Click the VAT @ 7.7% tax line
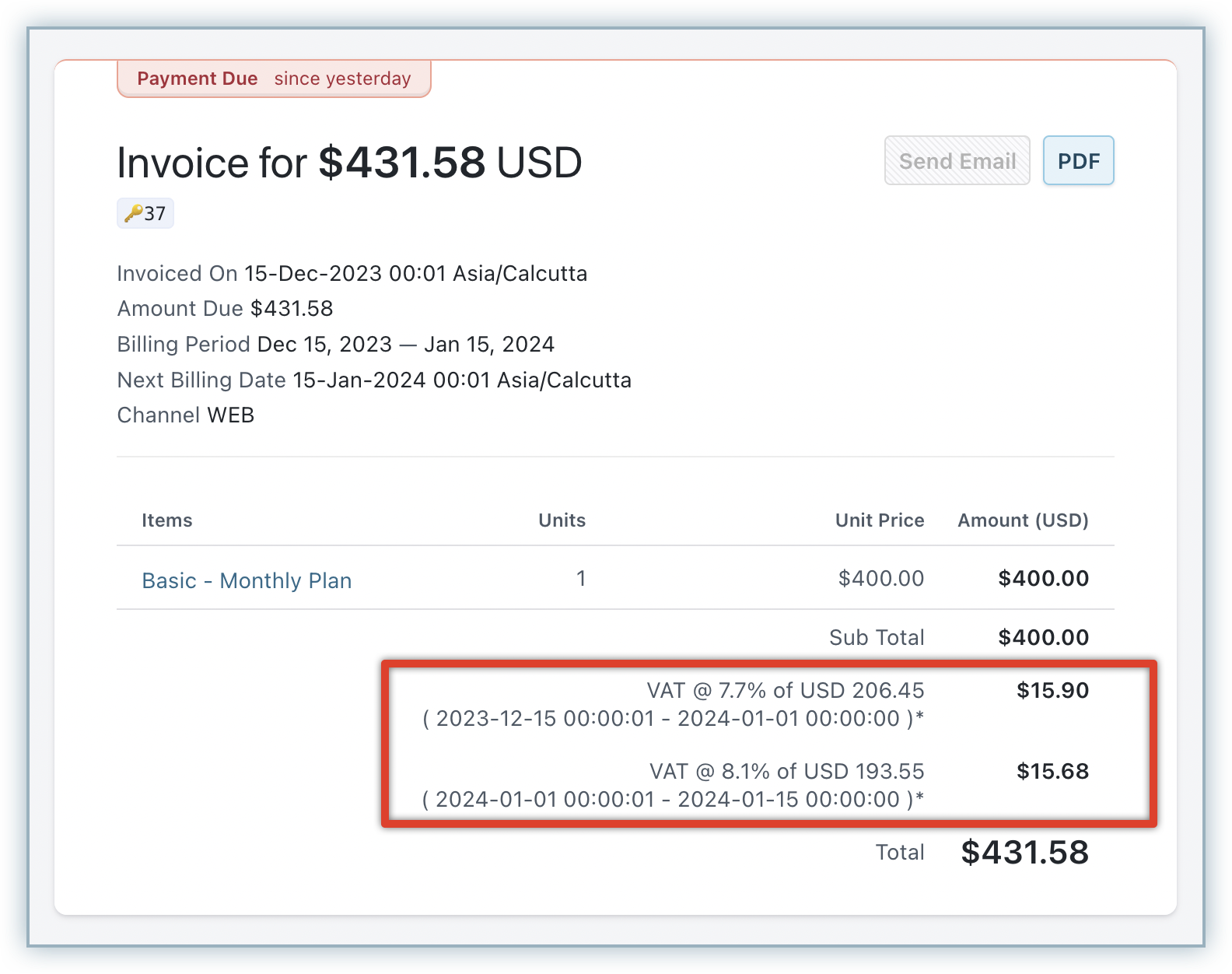 (x=785, y=691)
